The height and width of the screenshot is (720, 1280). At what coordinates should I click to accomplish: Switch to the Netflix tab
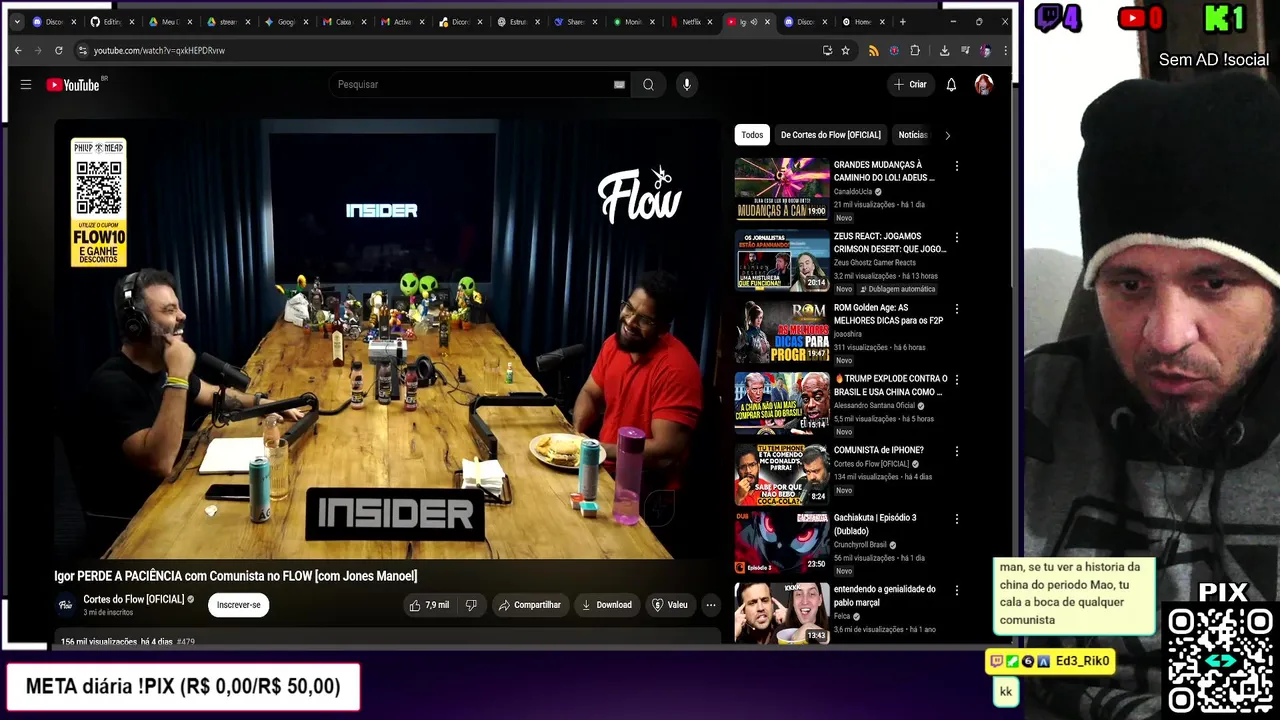pyautogui.click(x=691, y=21)
